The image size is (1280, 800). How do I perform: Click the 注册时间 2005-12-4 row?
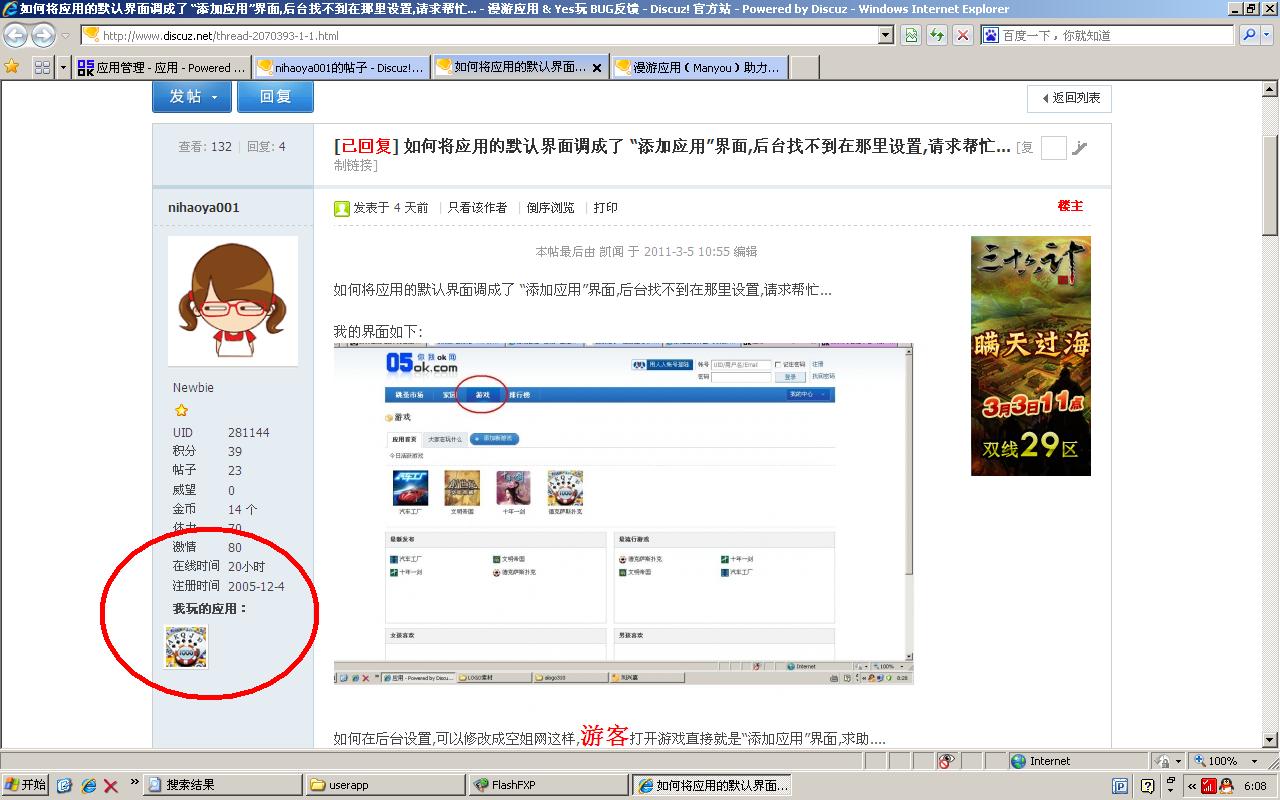[x=229, y=586]
